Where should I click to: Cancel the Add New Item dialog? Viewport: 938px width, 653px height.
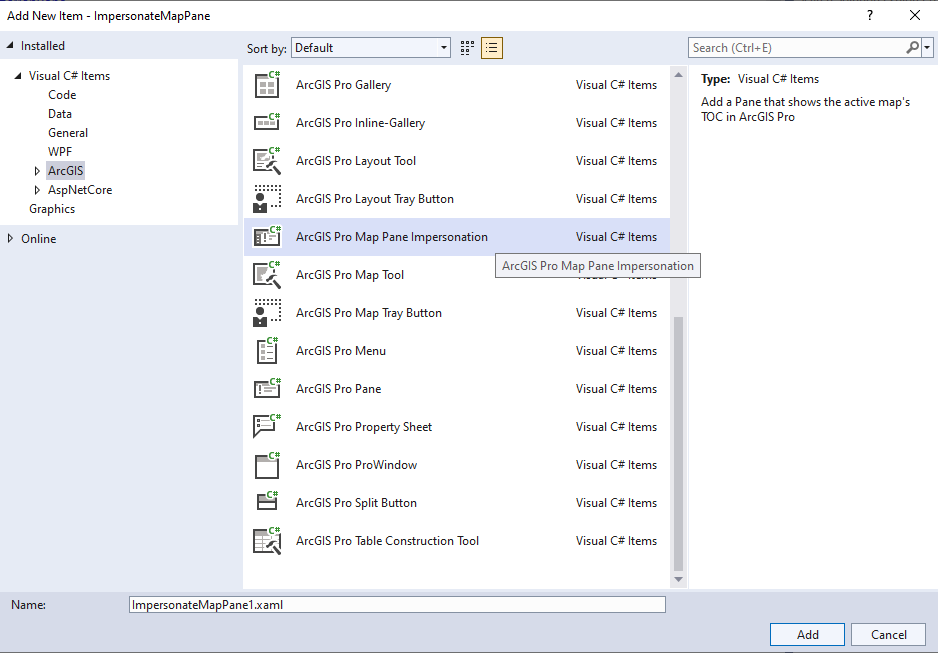[888, 634]
